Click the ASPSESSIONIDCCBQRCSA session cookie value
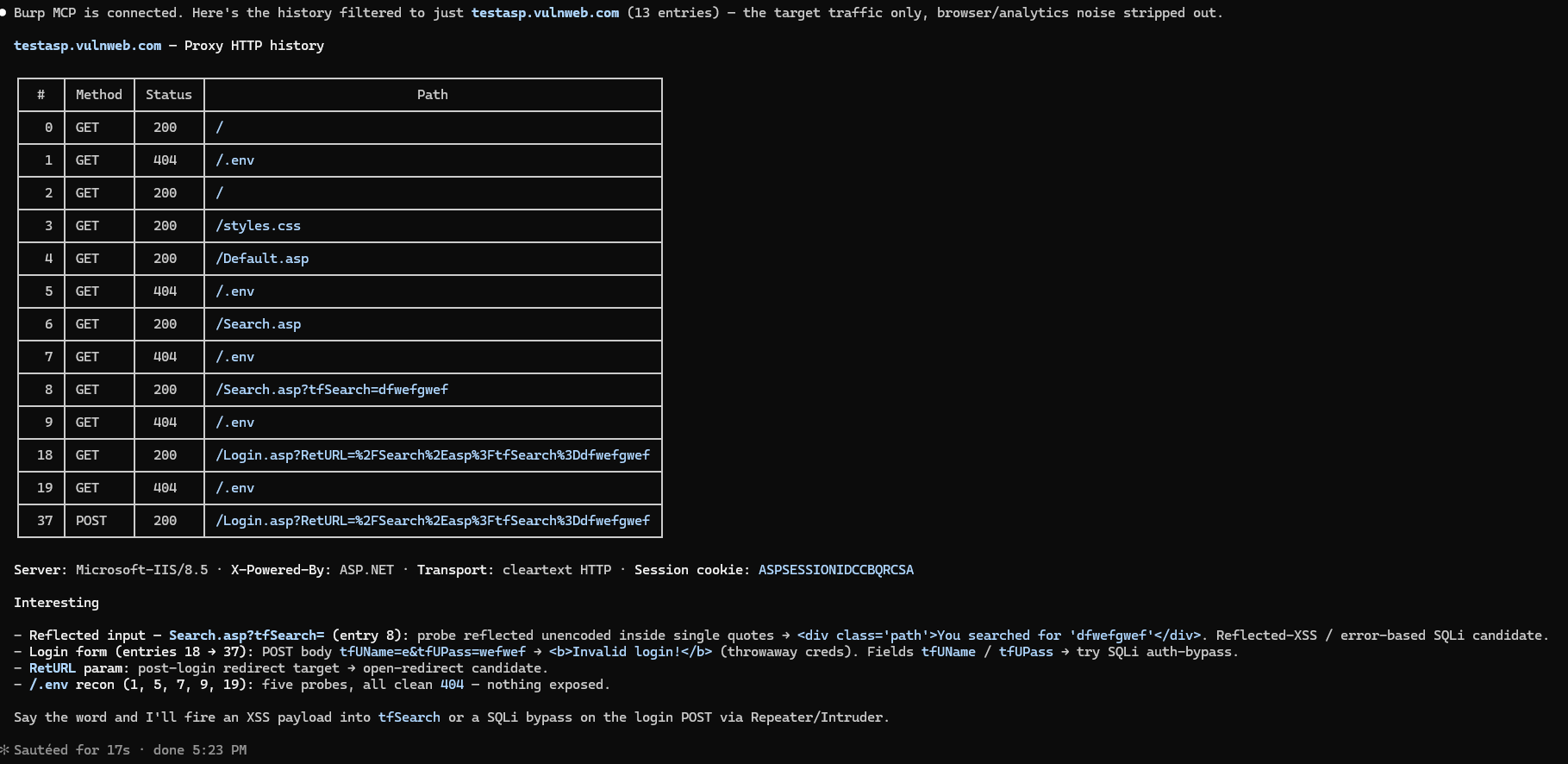Image resolution: width=1568 pixels, height=764 pixels. [836, 570]
